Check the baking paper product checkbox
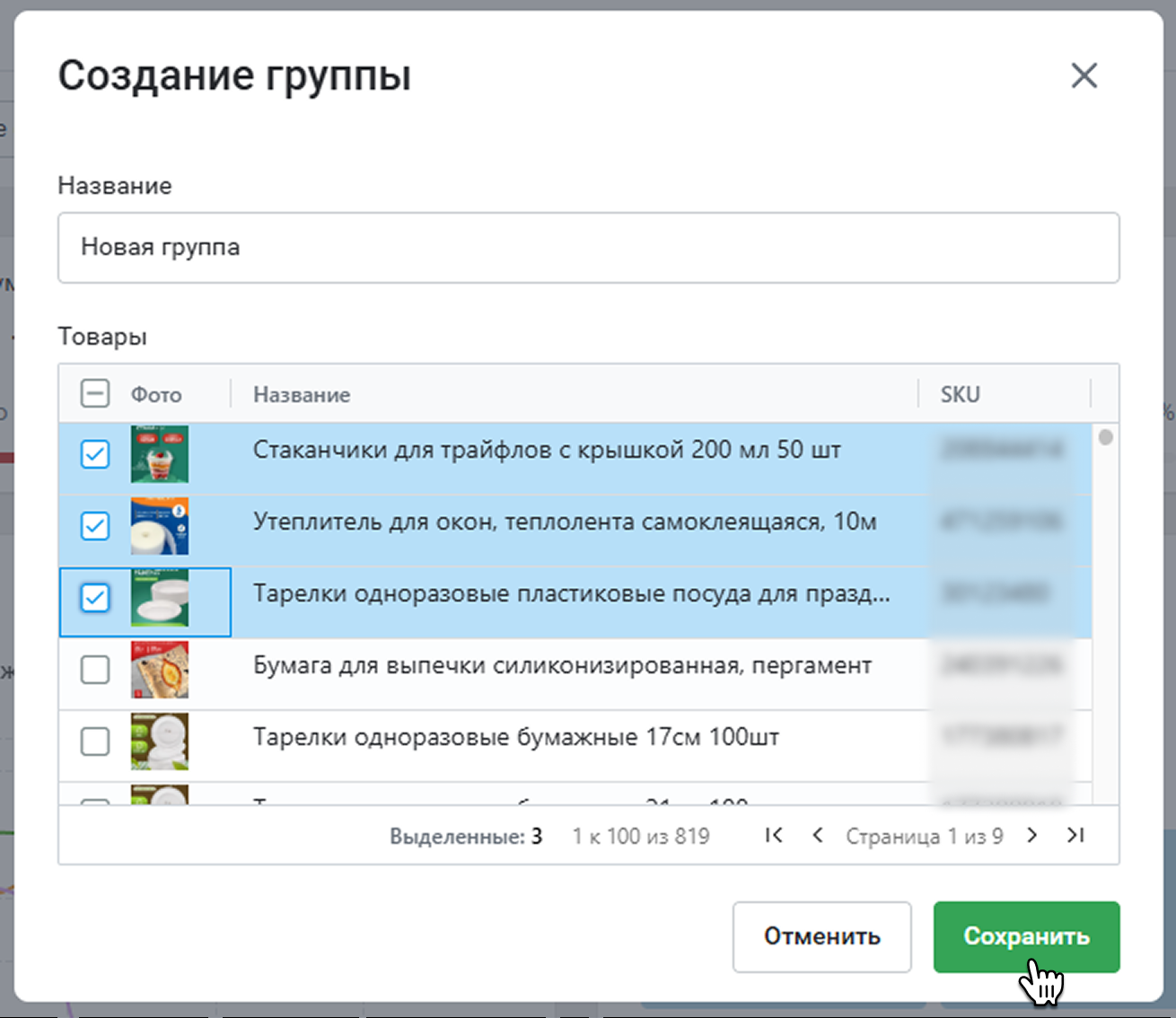Viewport: 1176px width, 1018px height. pos(95,670)
